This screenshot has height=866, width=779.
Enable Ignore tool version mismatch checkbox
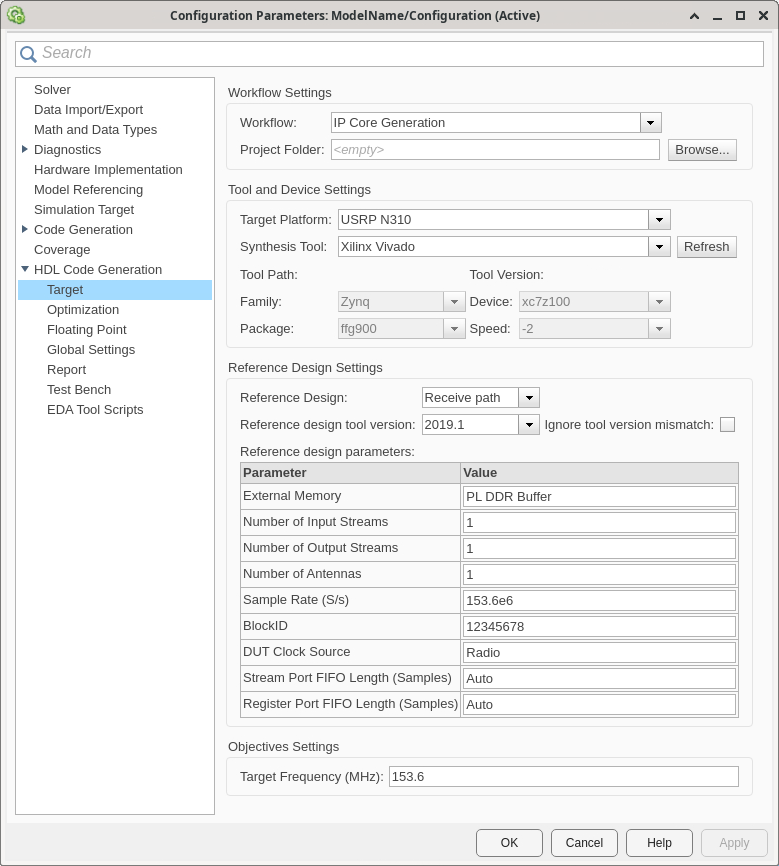727,424
